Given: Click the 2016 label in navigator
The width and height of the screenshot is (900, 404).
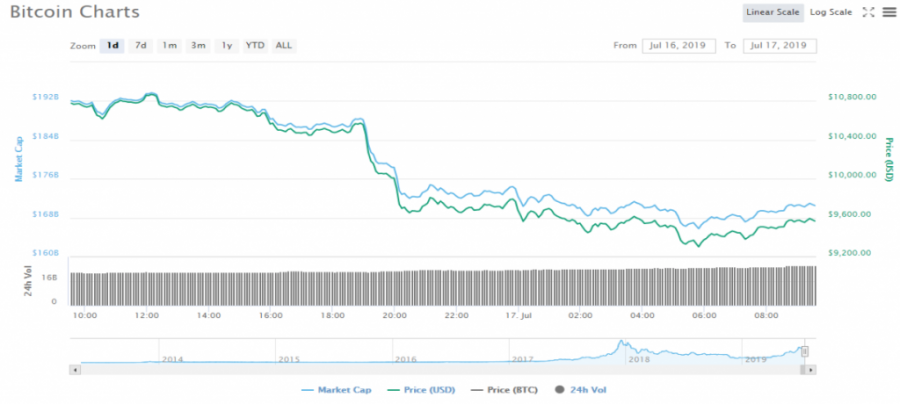Looking at the screenshot, I should click(x=405, y=359).
